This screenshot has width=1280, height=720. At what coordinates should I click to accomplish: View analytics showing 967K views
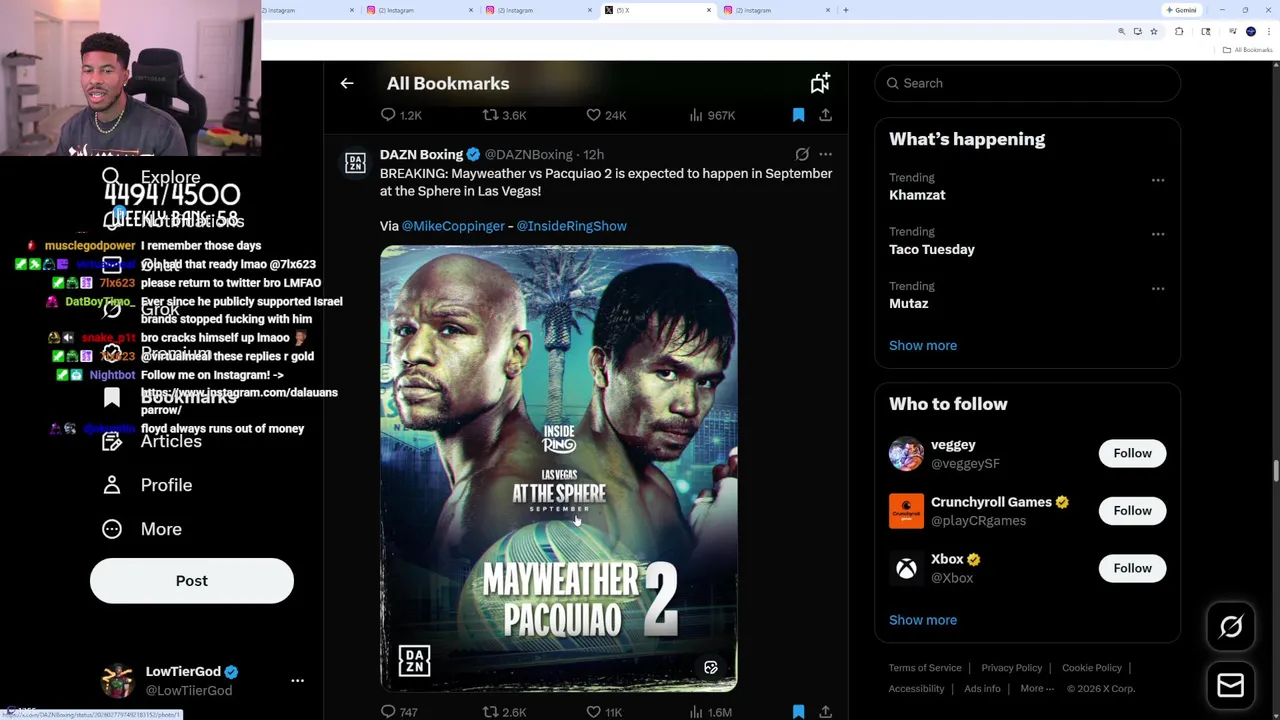click(712, 115)
